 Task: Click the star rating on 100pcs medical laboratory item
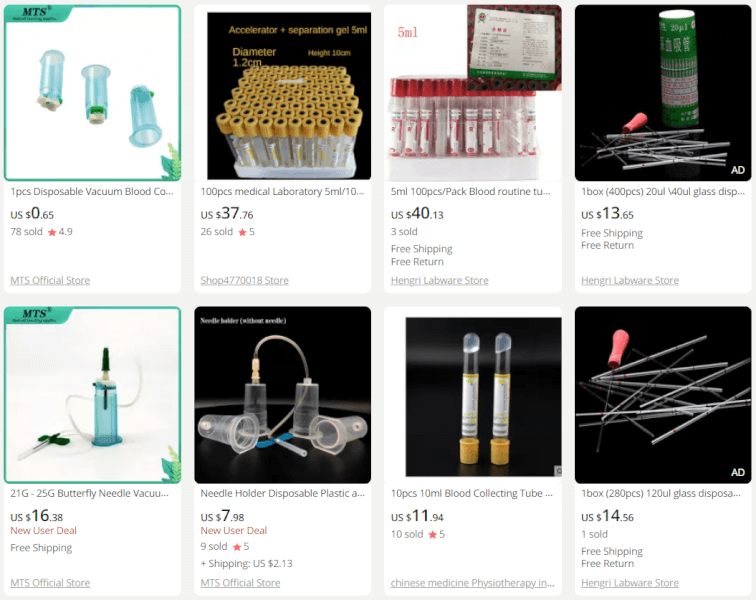pyautogui.click(x=246, y=232)
